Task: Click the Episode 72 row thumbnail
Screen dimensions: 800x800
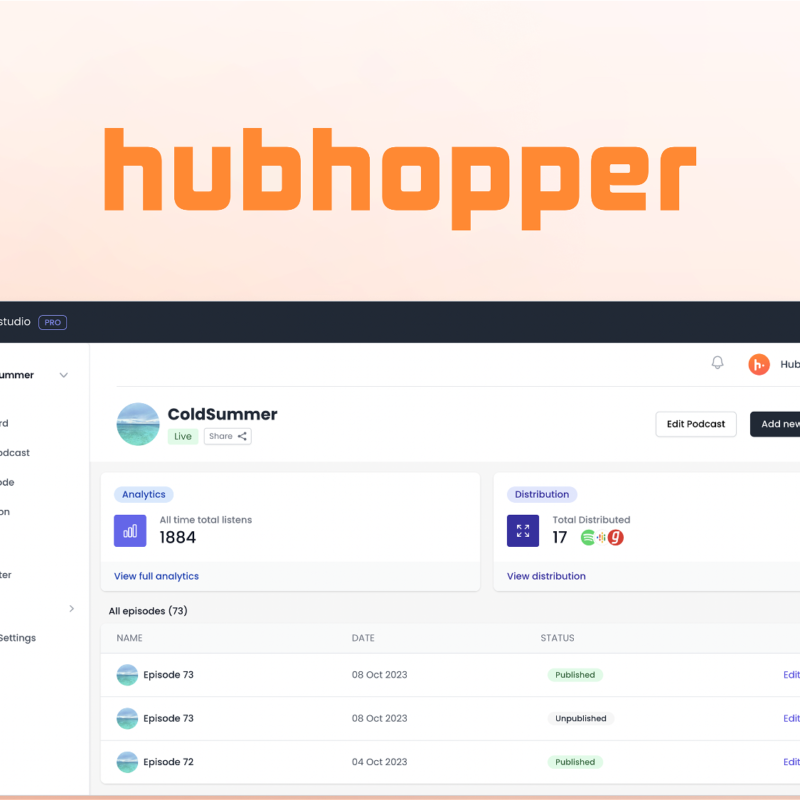Action: (x=127, y=762)
